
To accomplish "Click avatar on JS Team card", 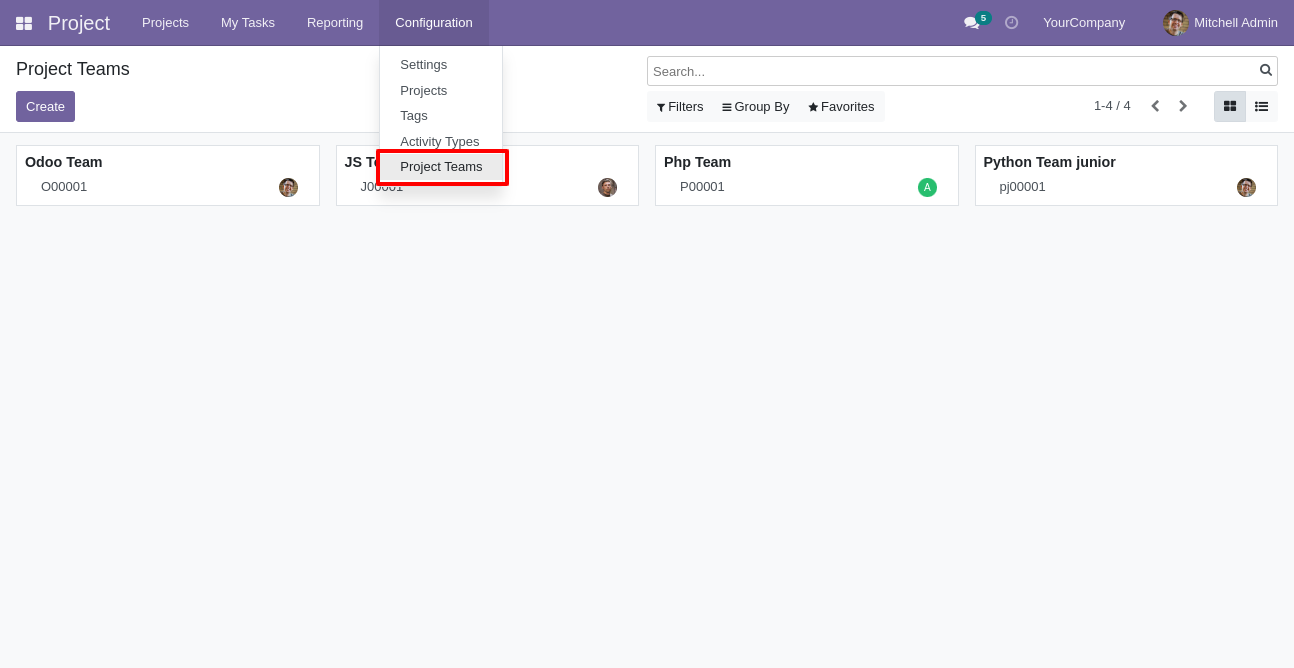I will [607, 187].
